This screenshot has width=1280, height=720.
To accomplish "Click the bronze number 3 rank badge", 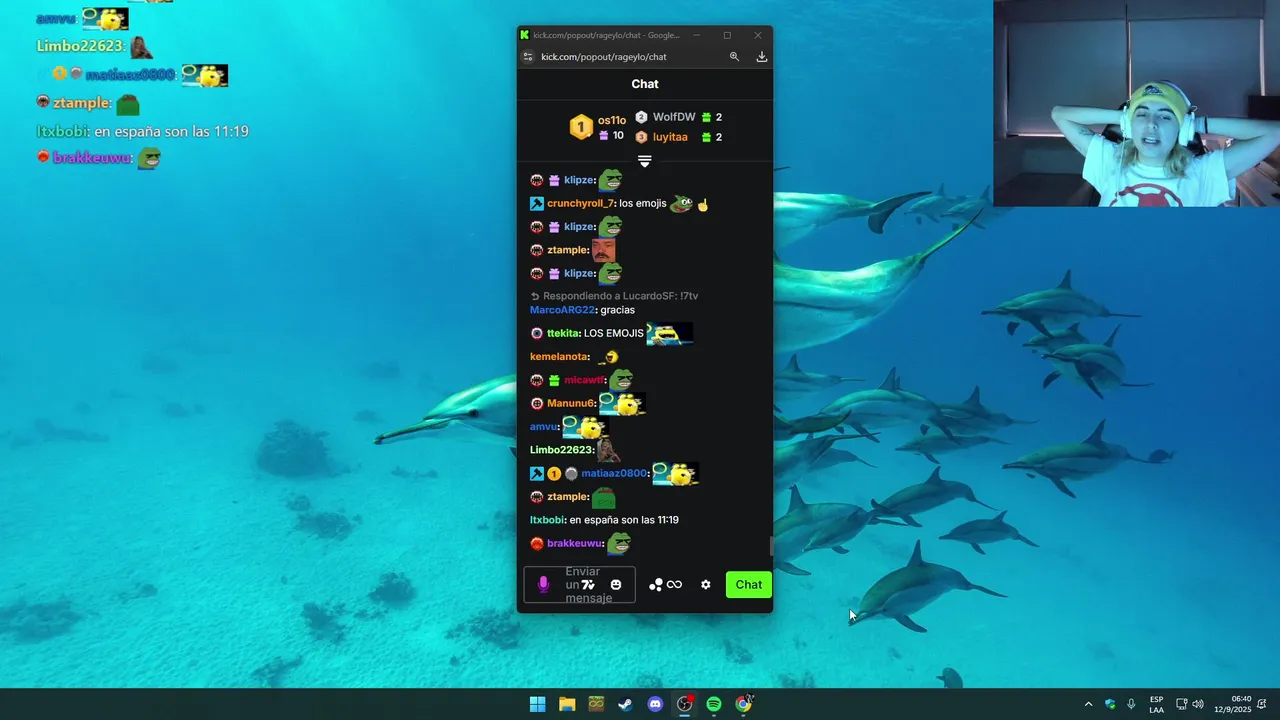I will 642,137.
